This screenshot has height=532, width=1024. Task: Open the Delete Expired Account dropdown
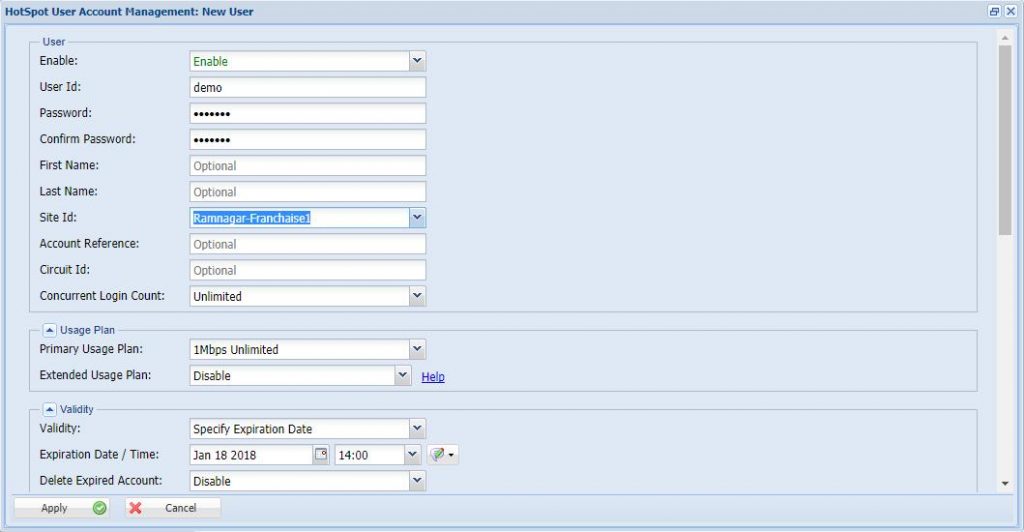click(417, 481)
